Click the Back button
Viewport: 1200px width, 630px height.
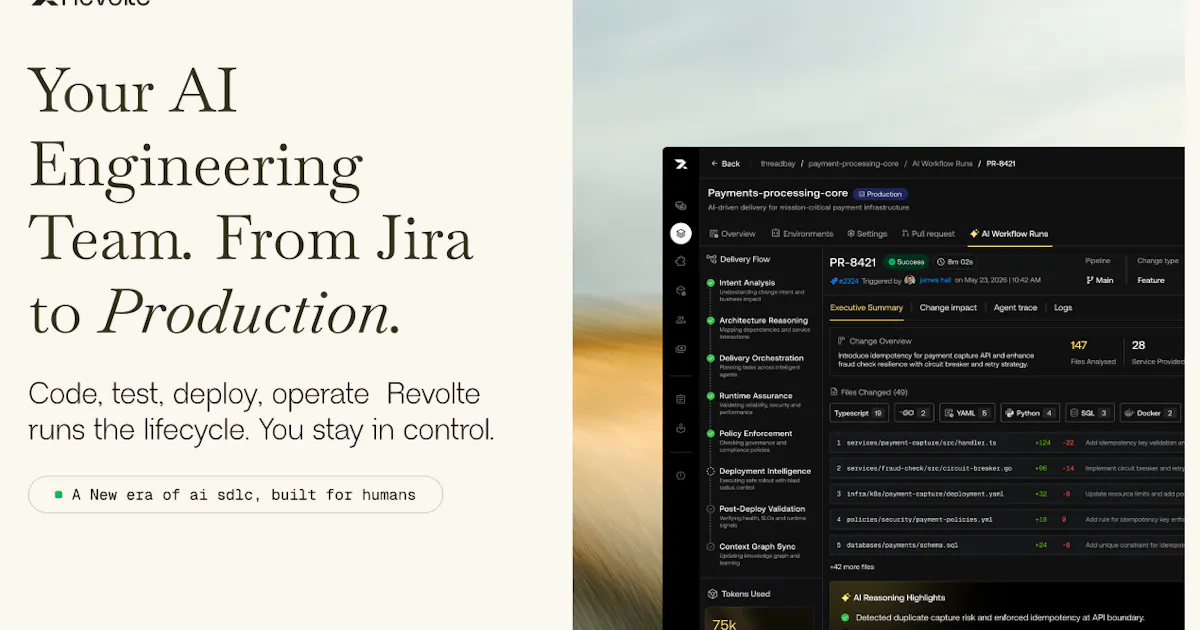(x=726, y=163)
